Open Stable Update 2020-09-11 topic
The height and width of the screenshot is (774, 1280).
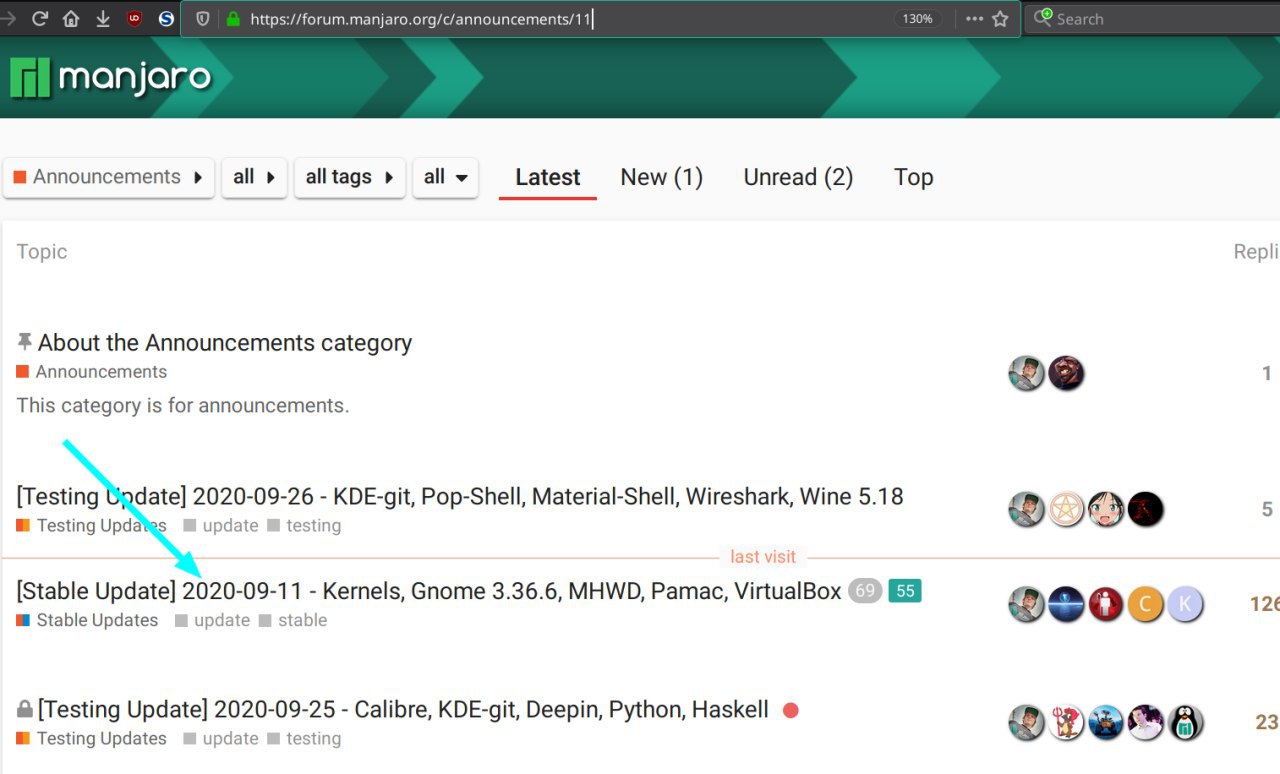(x=429, y=592)
